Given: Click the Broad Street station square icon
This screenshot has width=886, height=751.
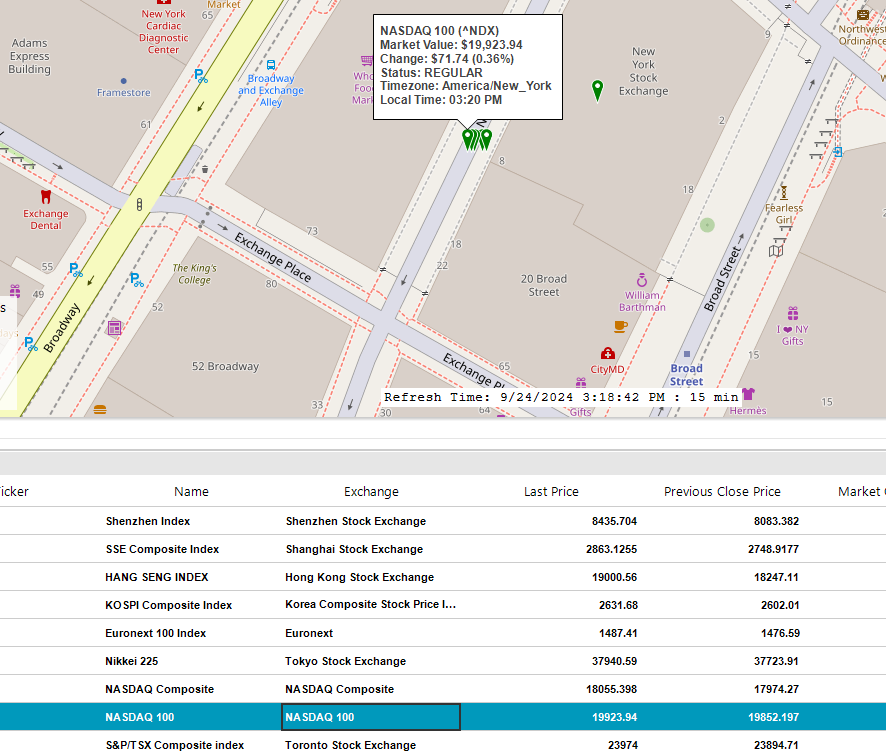Looking at the screenshot, I should pos(687,354).
